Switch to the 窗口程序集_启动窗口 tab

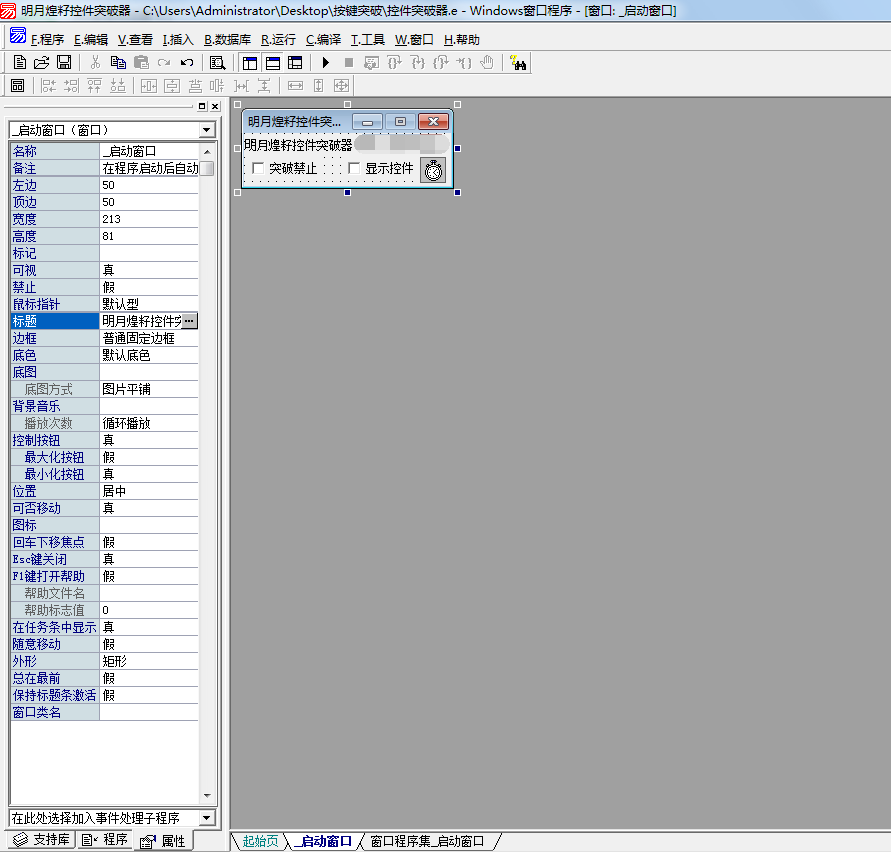click(x=427, y=841)
